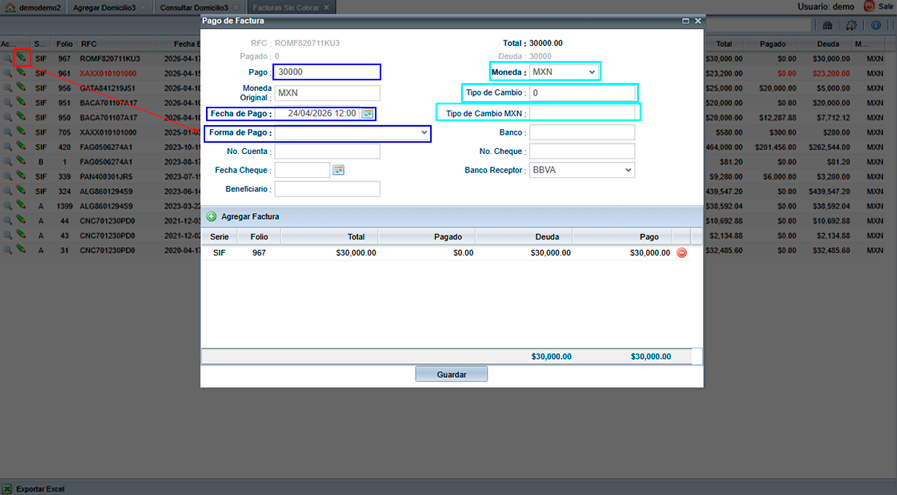Close the Pago de Factura dialog

click(698, 20)
